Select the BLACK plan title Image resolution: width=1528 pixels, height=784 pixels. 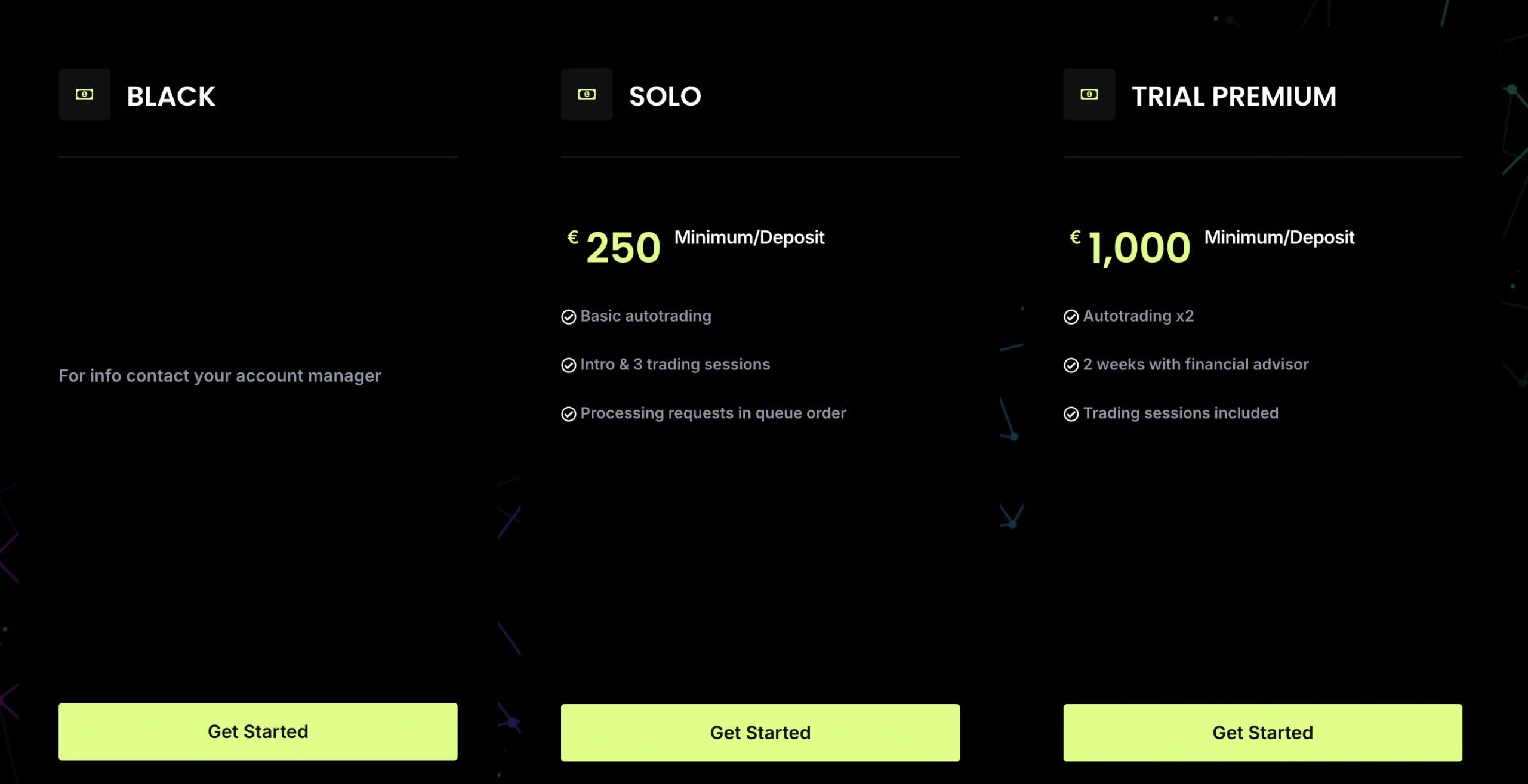pyautogui.click(x=171, y=96)
